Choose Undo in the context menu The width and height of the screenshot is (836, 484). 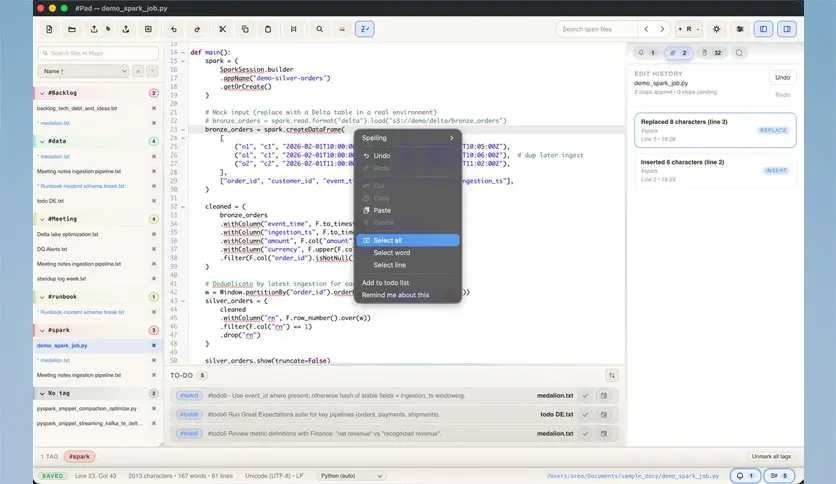coord(408,156)
